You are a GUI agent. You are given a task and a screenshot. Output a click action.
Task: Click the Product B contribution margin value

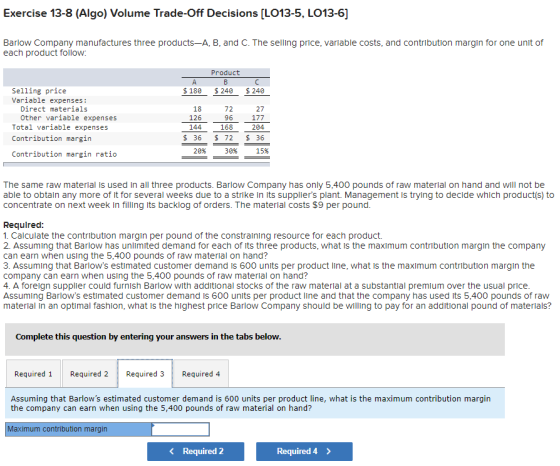coord(224,138)
